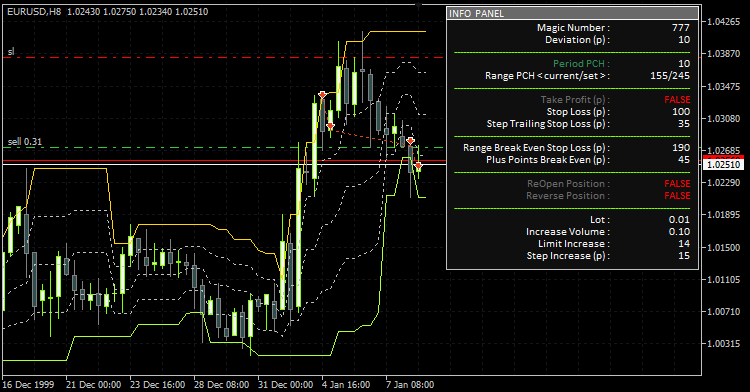Click the Magic Number value 777
The width and height of the screenshot is (750, 392).
(x=681, y=28)
